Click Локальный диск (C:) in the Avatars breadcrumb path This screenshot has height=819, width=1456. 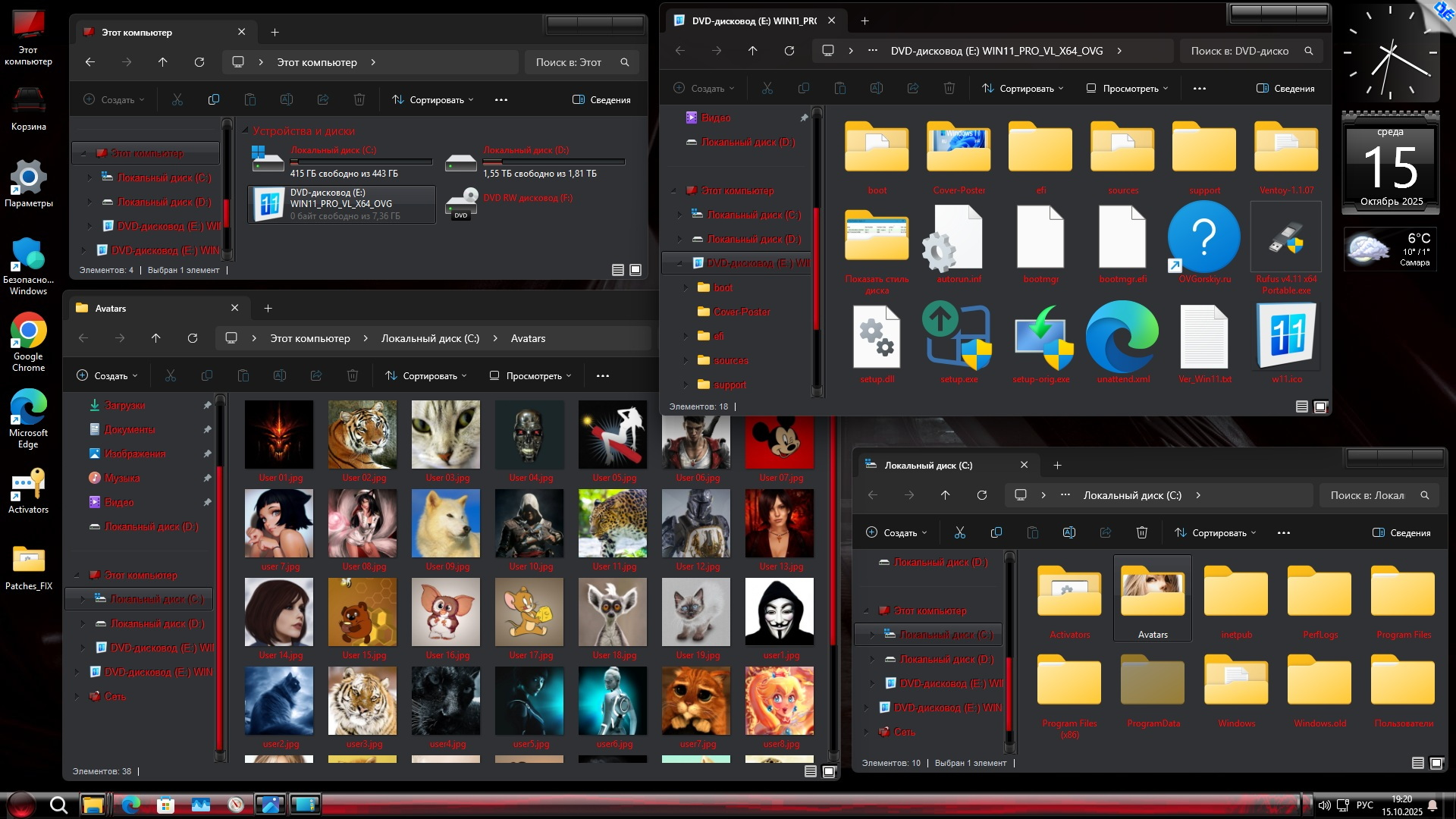click(x=430, y=338)
